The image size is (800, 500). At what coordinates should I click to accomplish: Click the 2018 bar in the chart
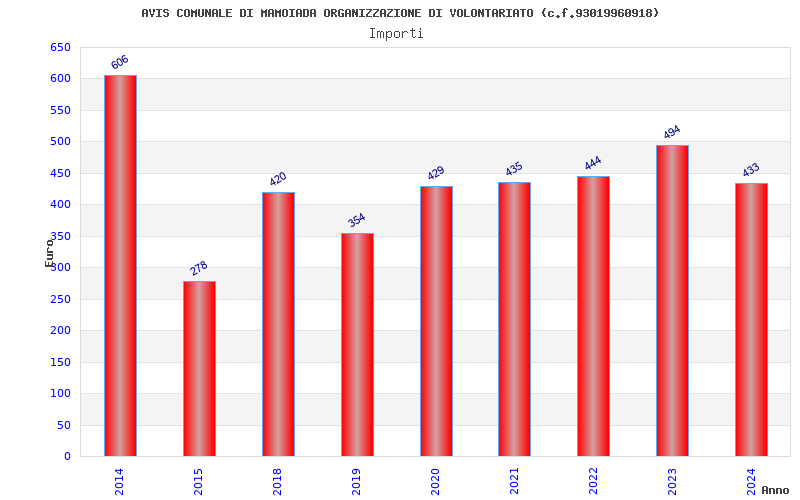coord(279,324)
